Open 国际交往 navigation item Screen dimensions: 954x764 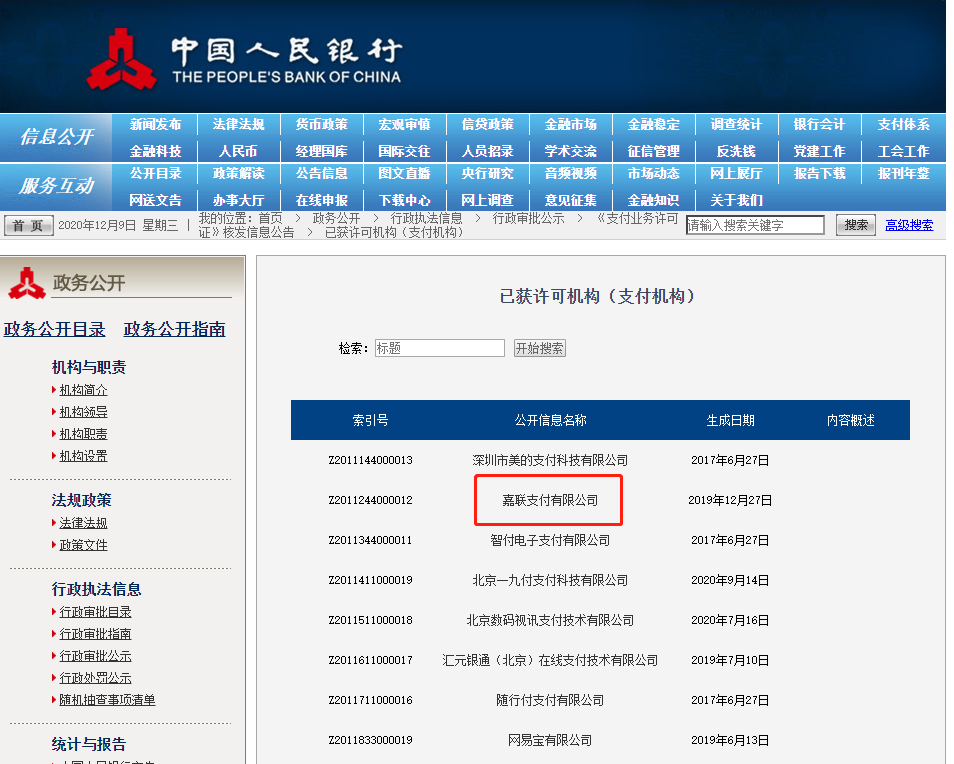404,151
